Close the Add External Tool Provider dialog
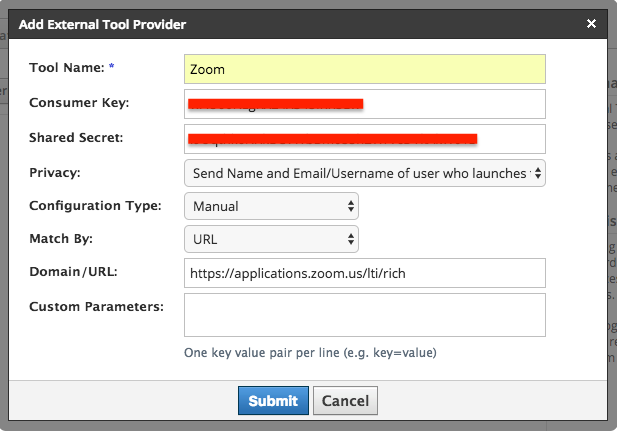 [x=591, y=24]
